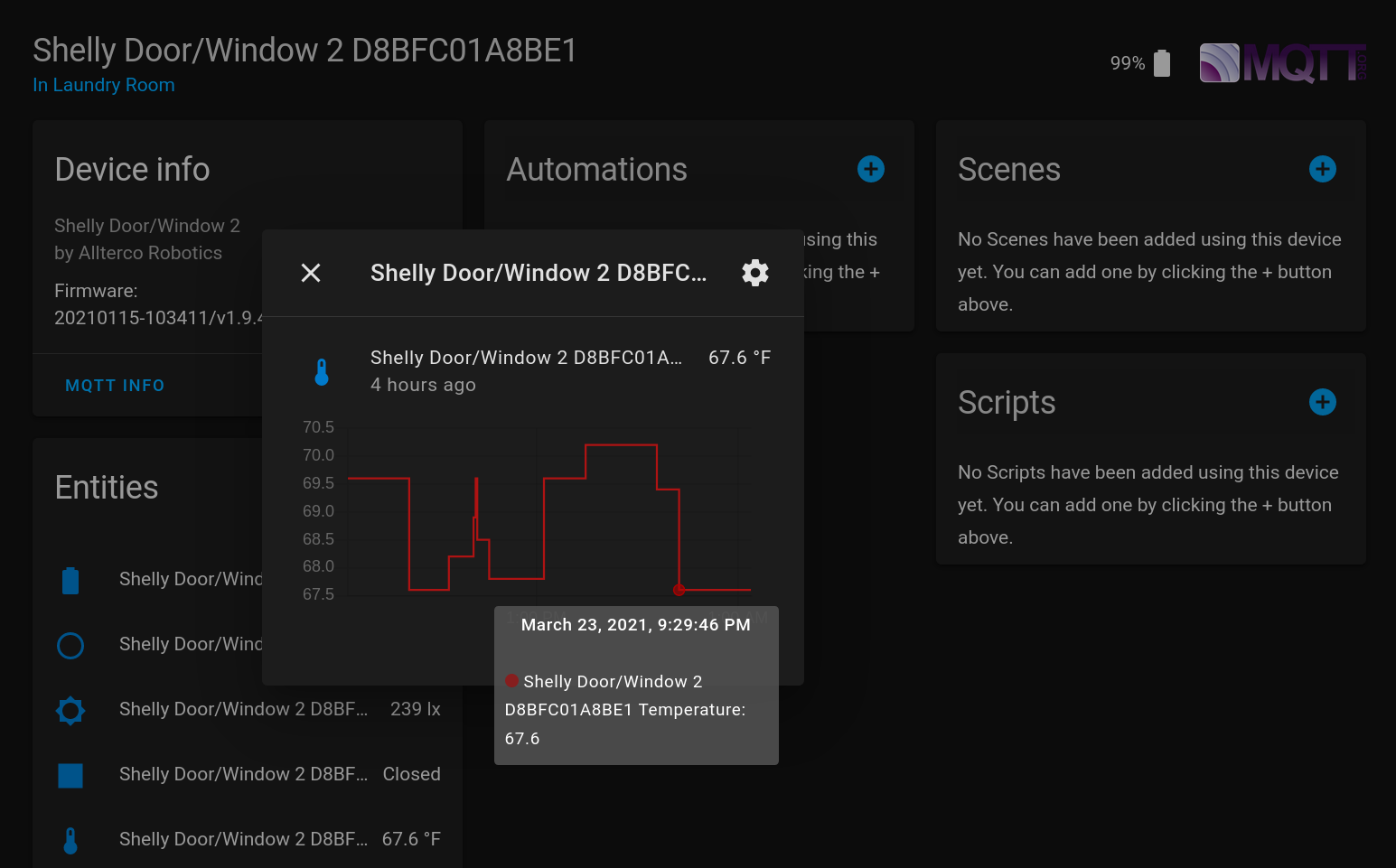Click the battery status icon showing 99%
Screen dimensions: 1396x868
tap(1159, 62)
